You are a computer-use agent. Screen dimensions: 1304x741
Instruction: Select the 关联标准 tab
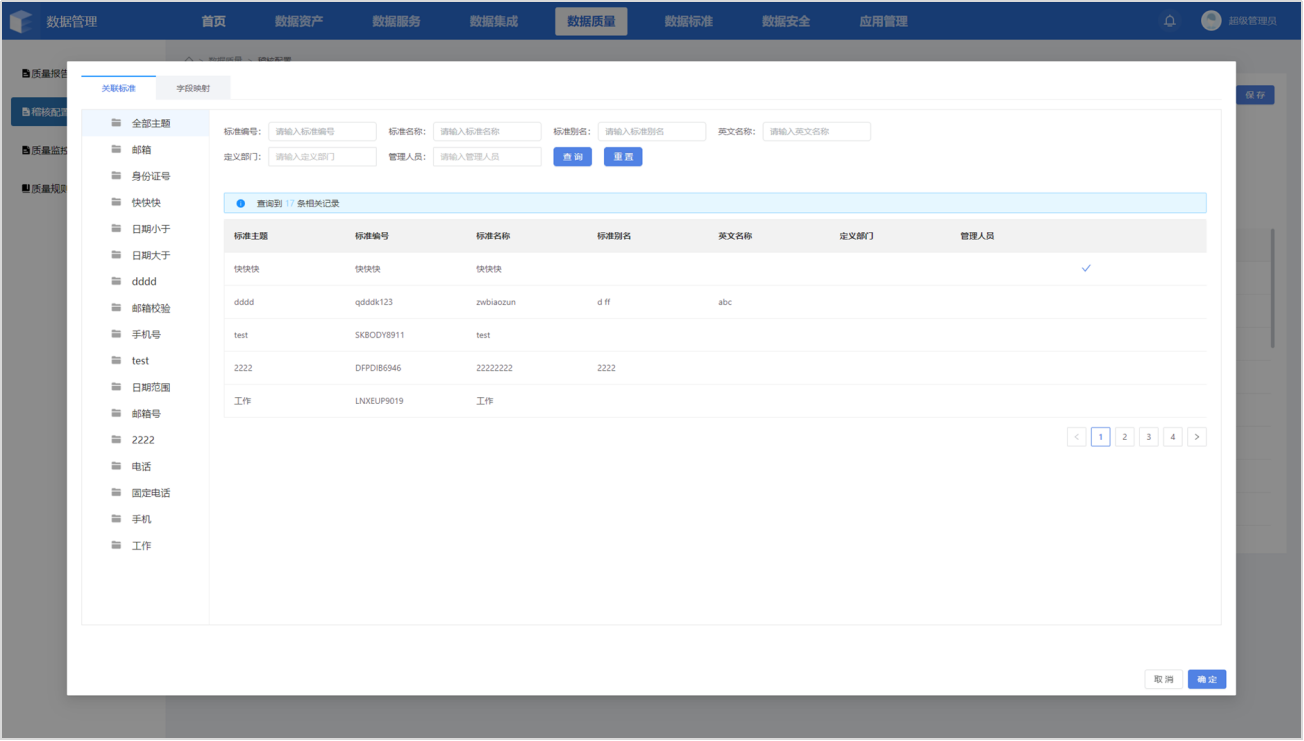119,88
